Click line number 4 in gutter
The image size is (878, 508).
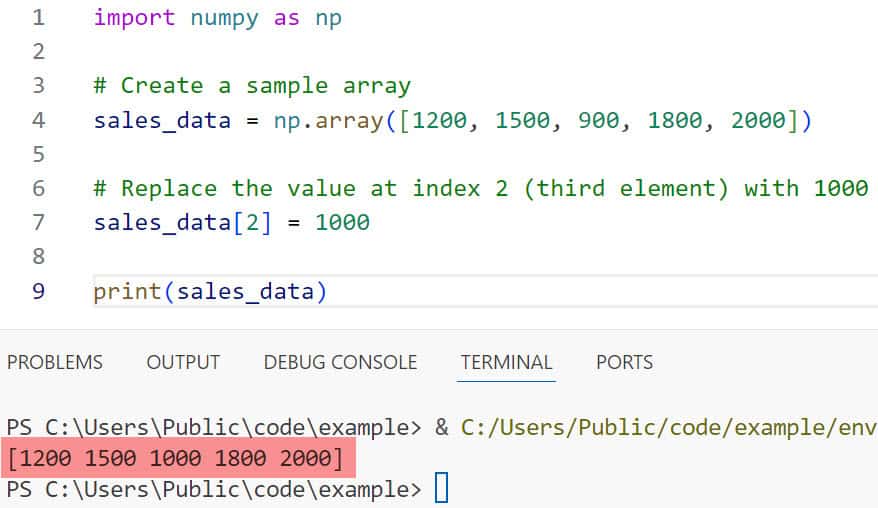[38, 120]
